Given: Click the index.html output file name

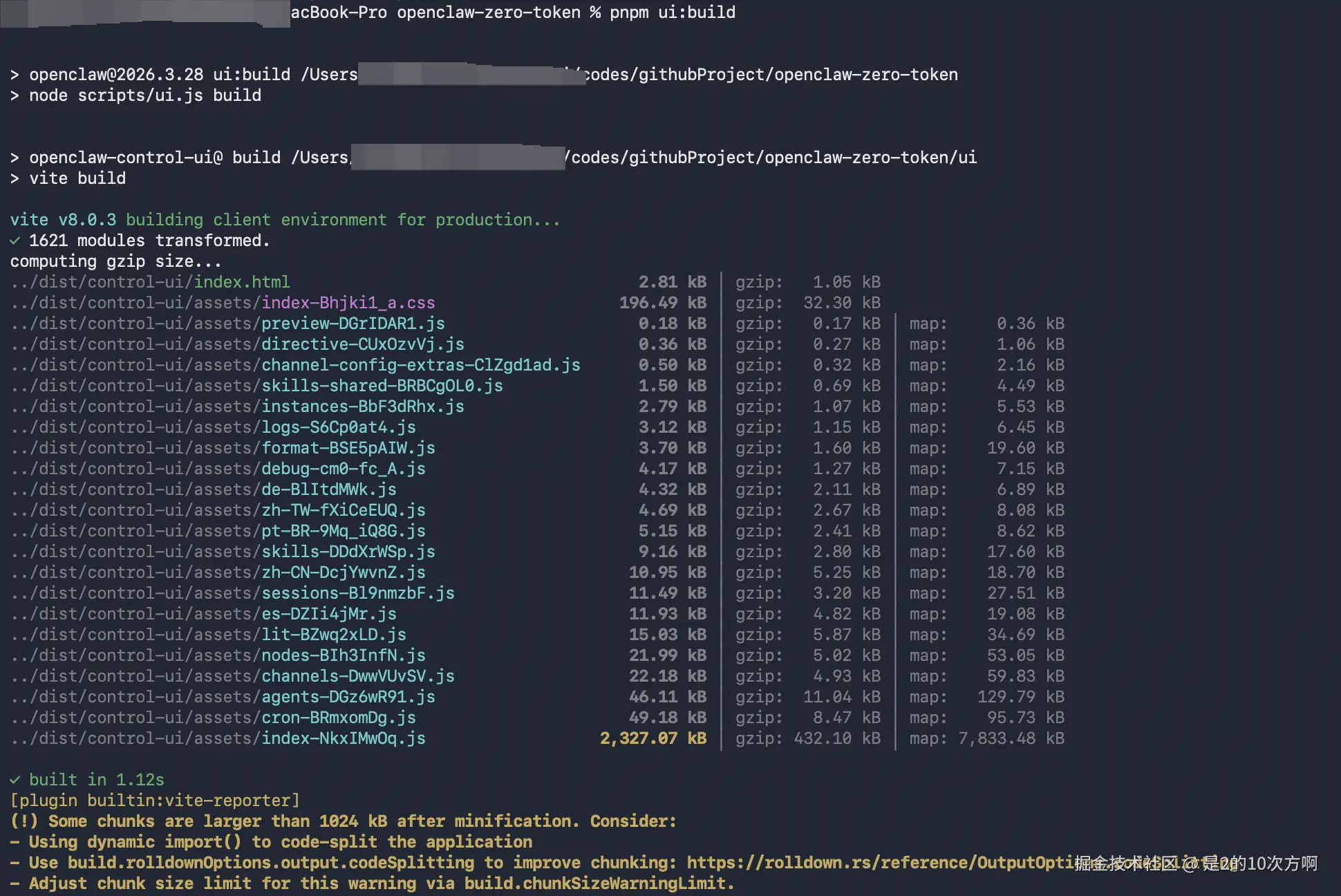Looking at the screenshot, I should [x=241, y=282].
